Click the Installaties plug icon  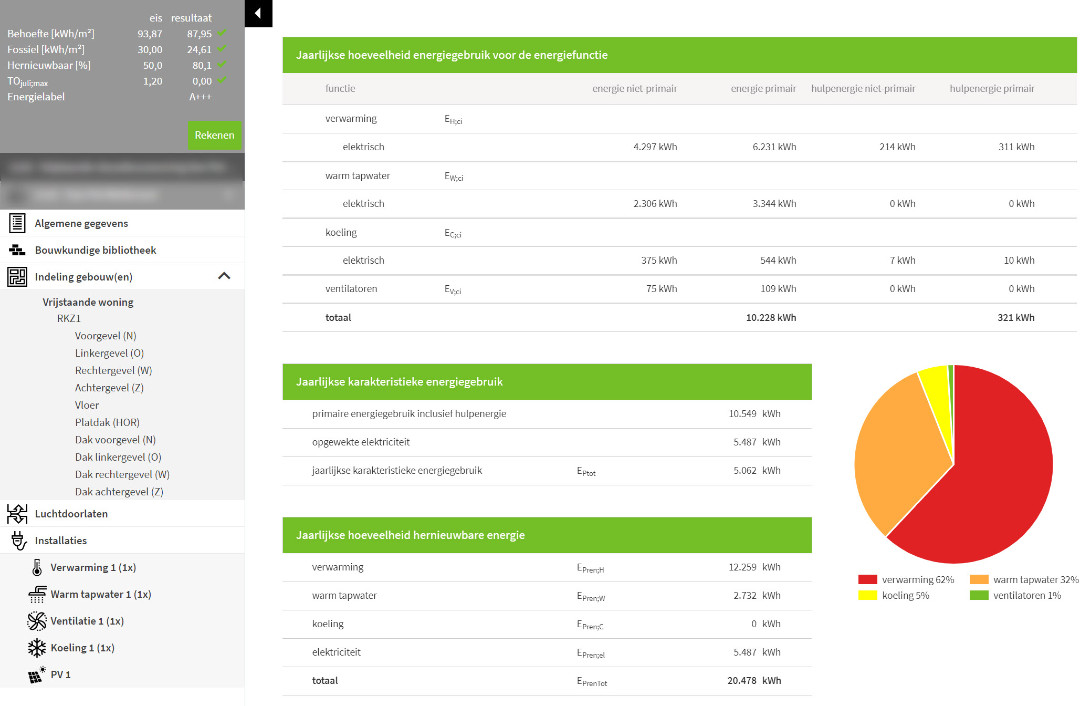[x=17, y=541]
